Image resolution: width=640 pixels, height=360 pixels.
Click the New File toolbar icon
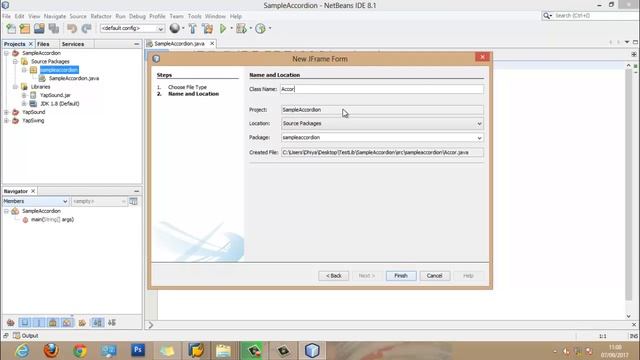(x=11, y=29)
